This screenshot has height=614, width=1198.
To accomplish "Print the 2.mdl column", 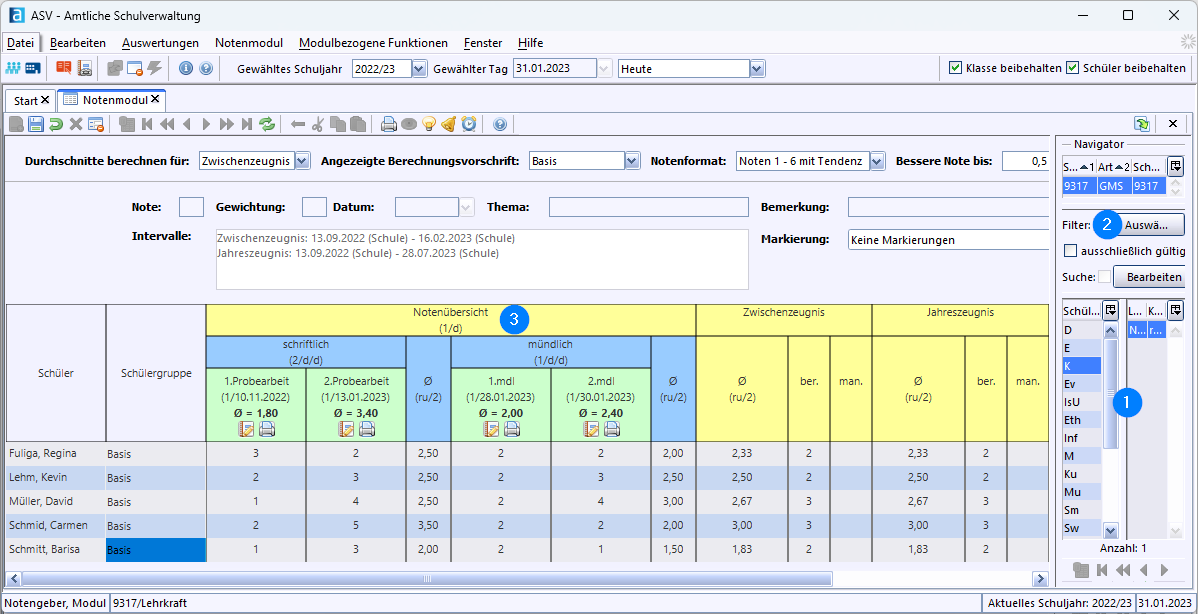I will (612, 428).
